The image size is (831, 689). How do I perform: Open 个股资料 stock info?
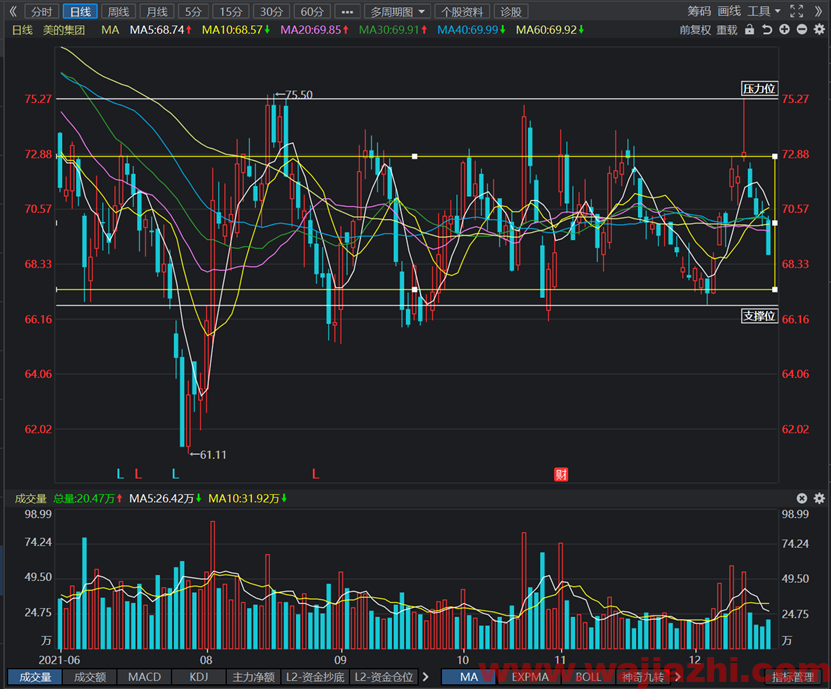(462, 12)
